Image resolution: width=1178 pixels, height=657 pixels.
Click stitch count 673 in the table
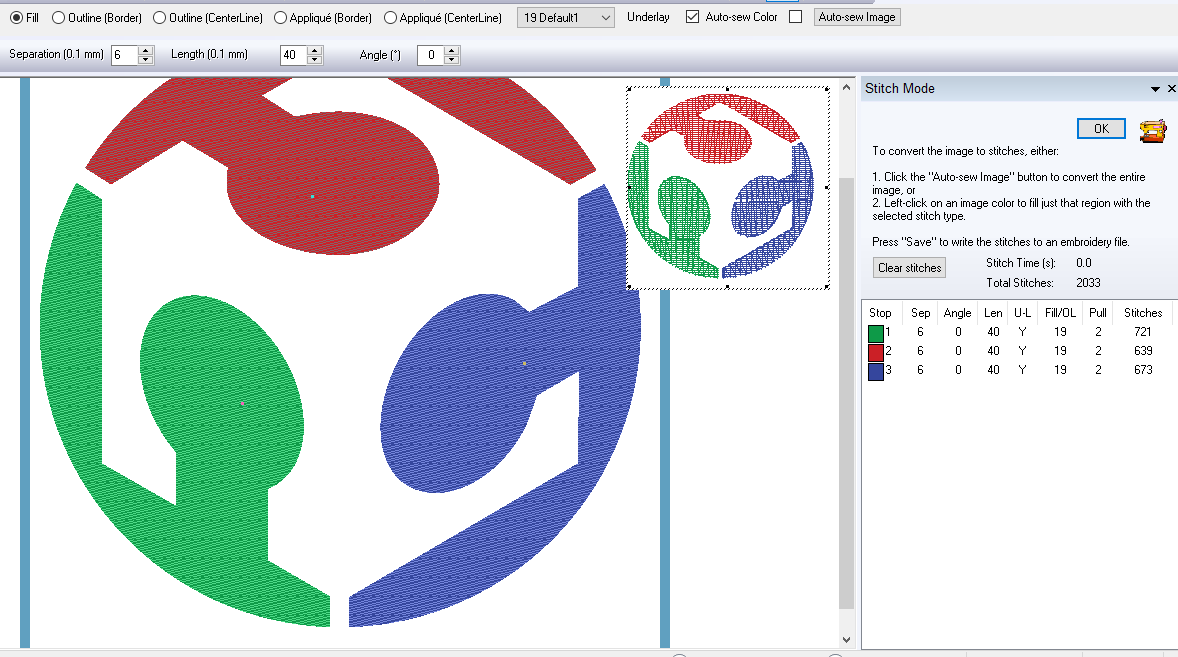1143,370
